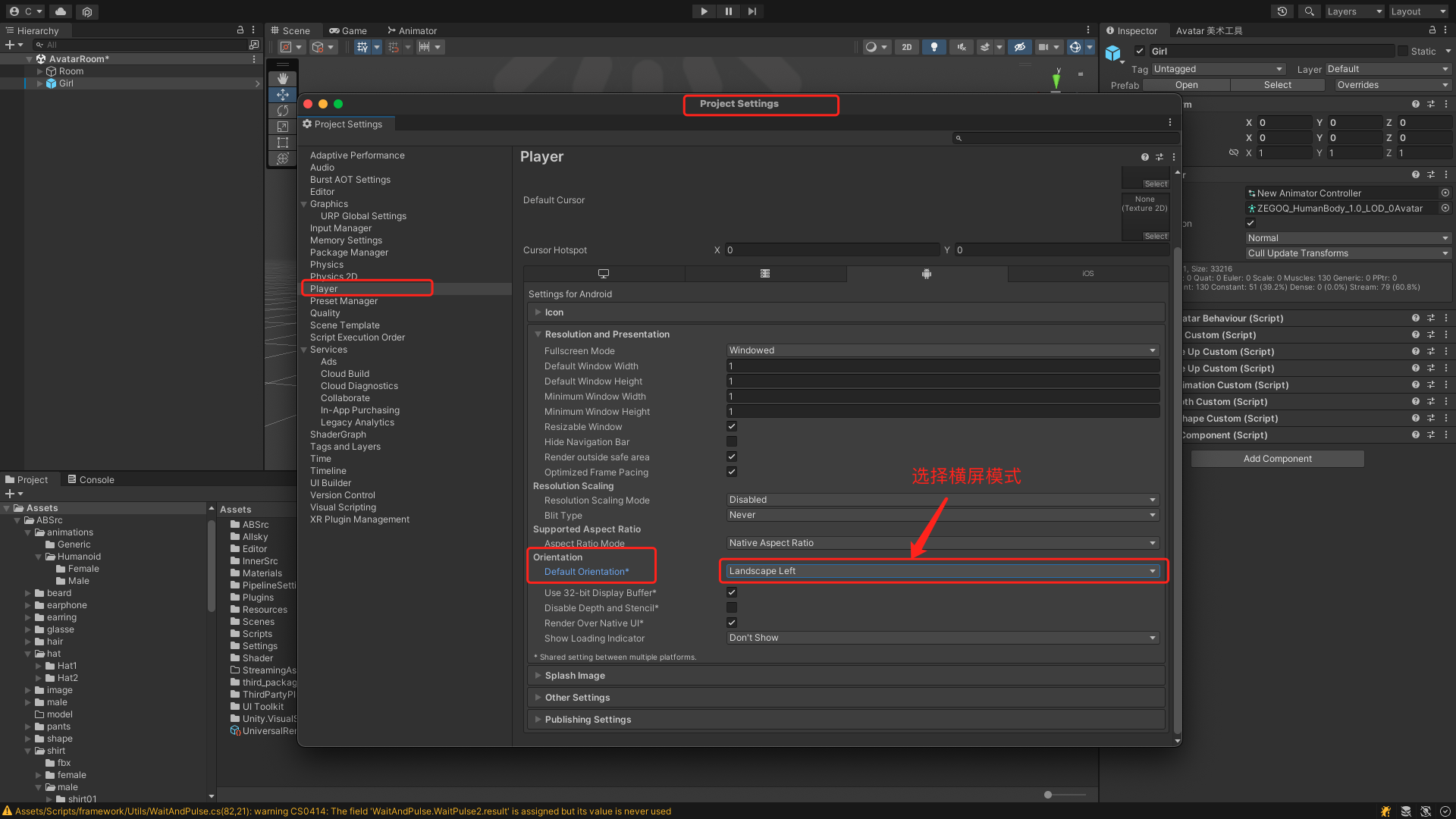The height and width of the screenshot is (819, 1456).
Task: Select Quality in settings list
Action: click(325, 313)
